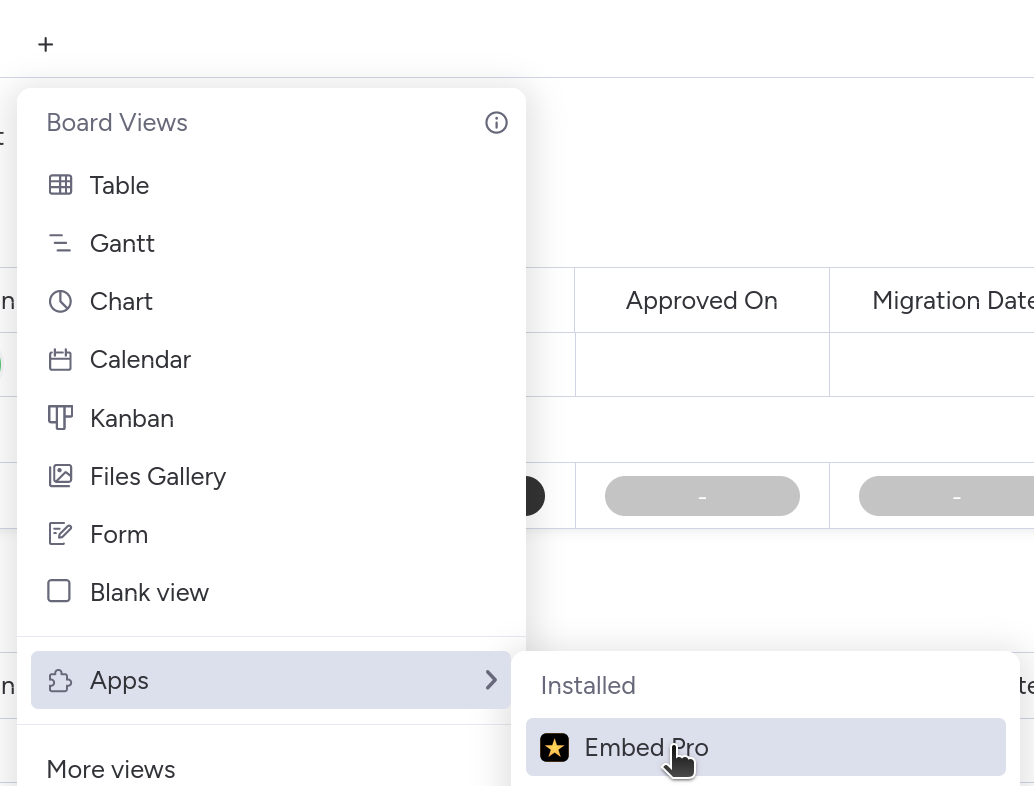
Task: Open the Files Gallery view icon
Action: 60,476
